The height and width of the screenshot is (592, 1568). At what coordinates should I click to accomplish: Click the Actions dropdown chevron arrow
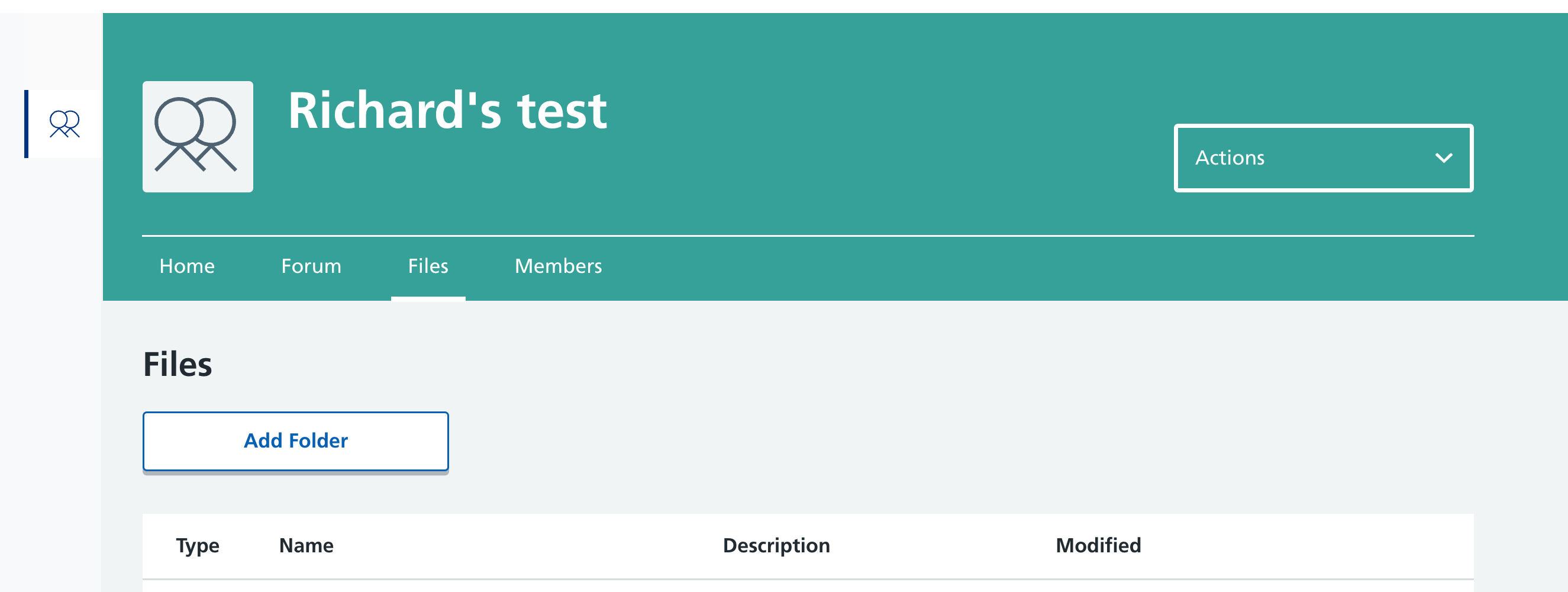(x=1444, y=158)
